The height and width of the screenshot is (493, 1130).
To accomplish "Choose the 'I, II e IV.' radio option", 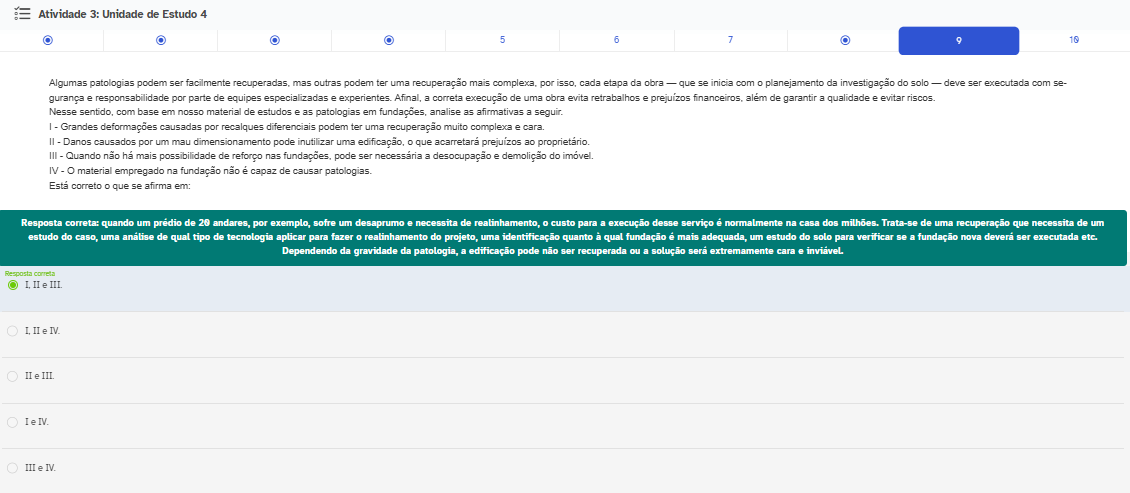I will [x=13, y=330].
